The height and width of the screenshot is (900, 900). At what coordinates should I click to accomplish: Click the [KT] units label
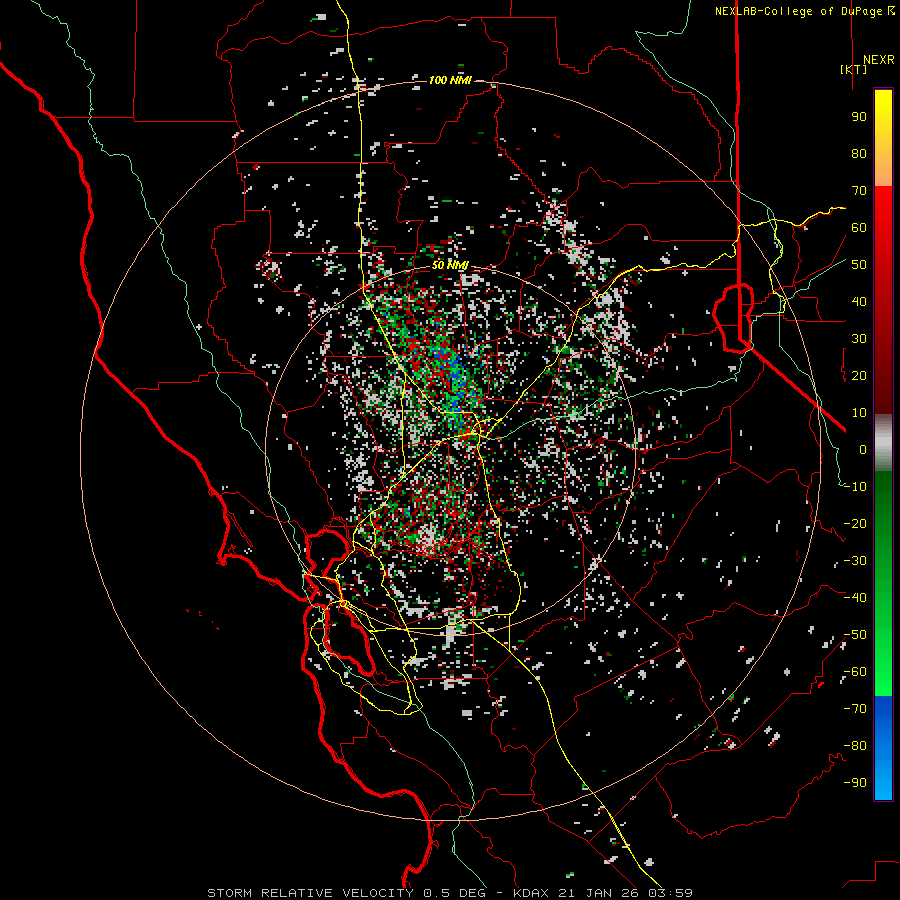pos(854,69)
